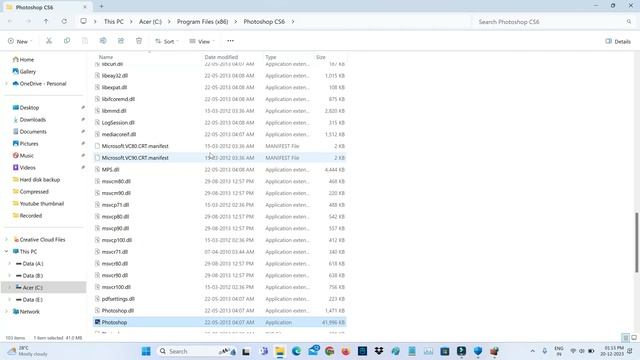Open Youtube thumbnail folder in sidebar
This screenshot has width=640, height=360.
click(38, 204)
